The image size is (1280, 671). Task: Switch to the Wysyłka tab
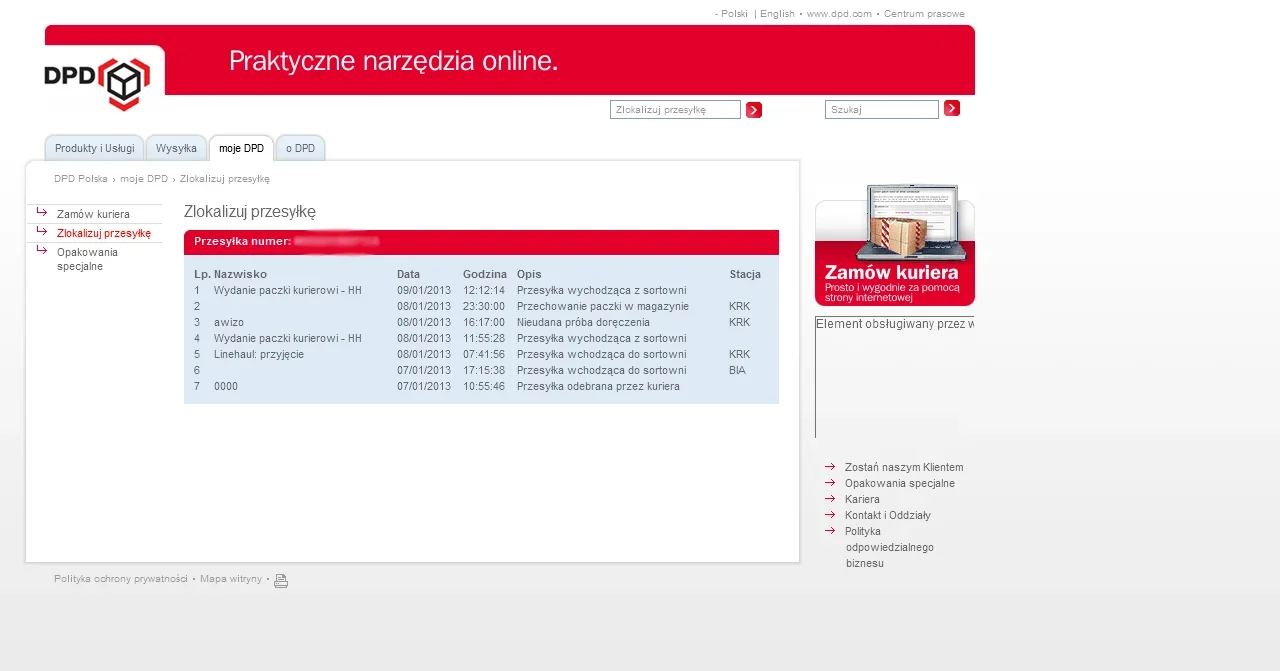coord(176,149)
